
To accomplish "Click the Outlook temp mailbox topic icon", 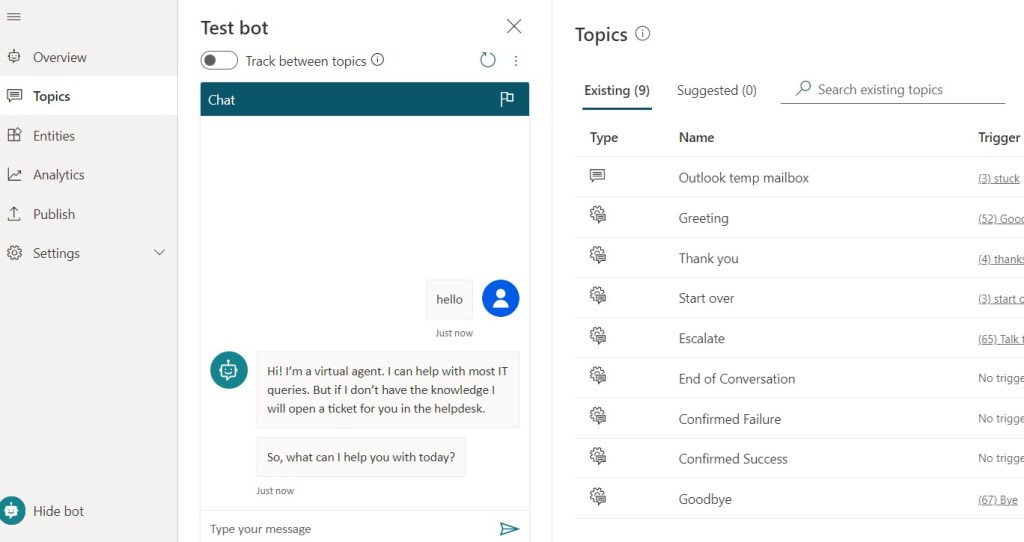I will [598, 176].
